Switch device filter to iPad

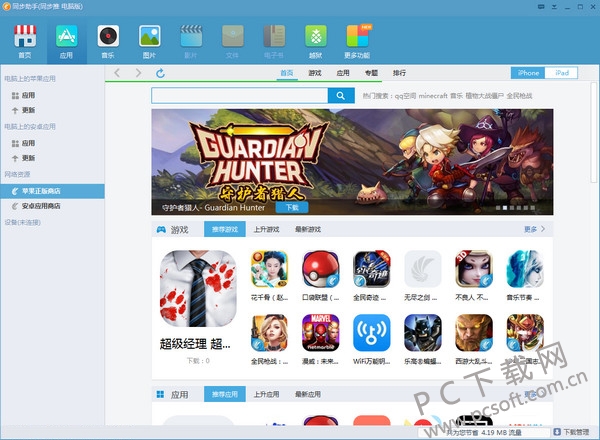[561, 73]
